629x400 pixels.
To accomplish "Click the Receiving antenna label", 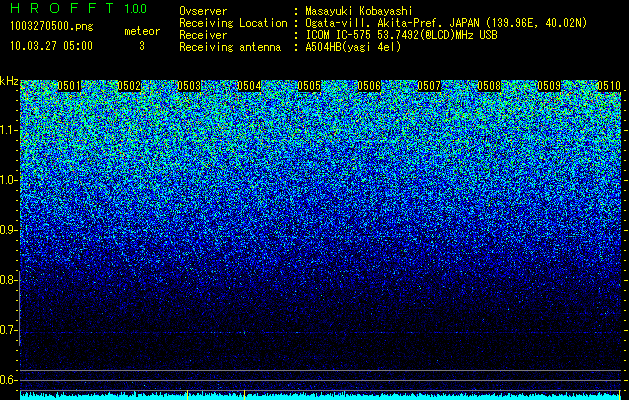I will click(x=230, y=47).
